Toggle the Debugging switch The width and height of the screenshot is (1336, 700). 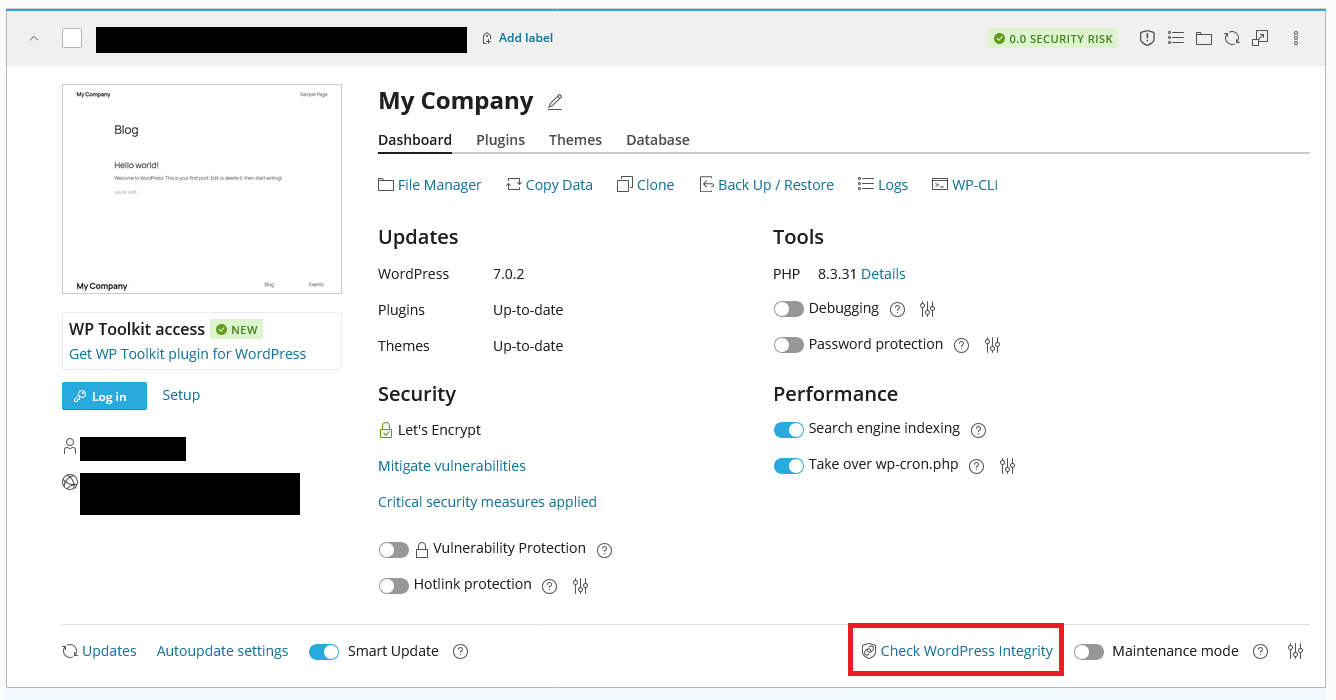[x=789, y=309]
